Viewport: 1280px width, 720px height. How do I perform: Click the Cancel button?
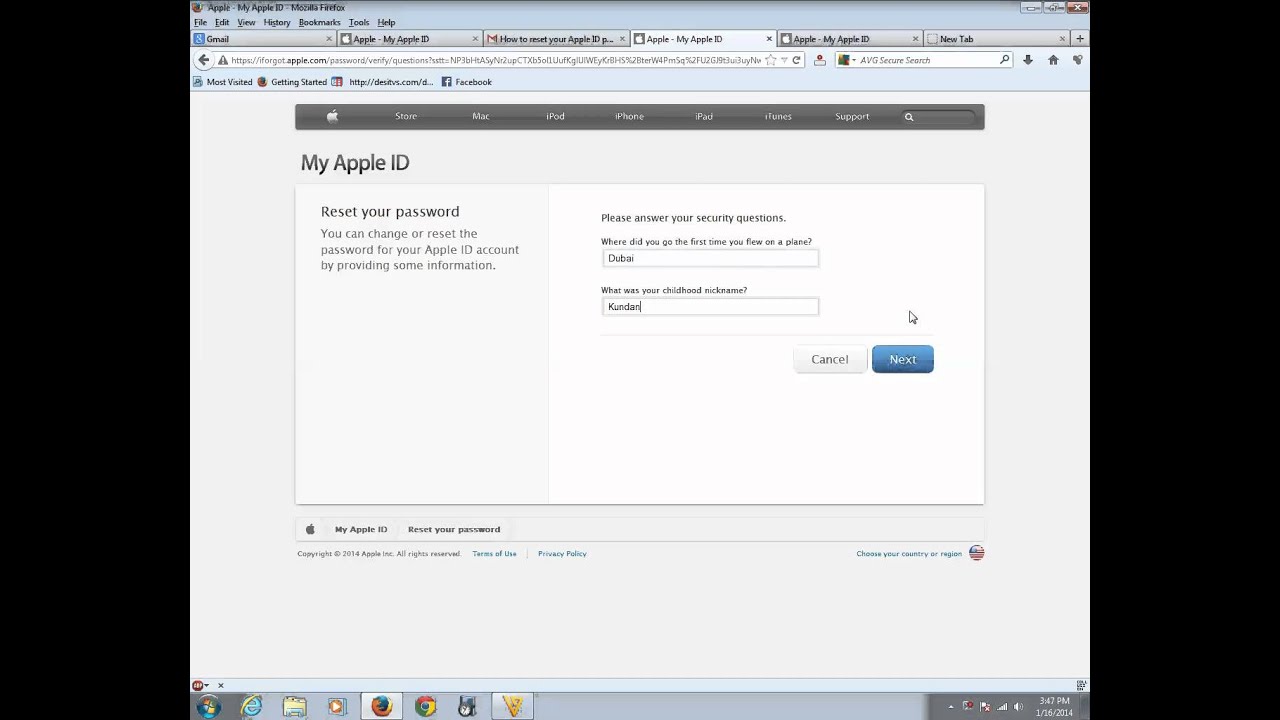point(830,359)
